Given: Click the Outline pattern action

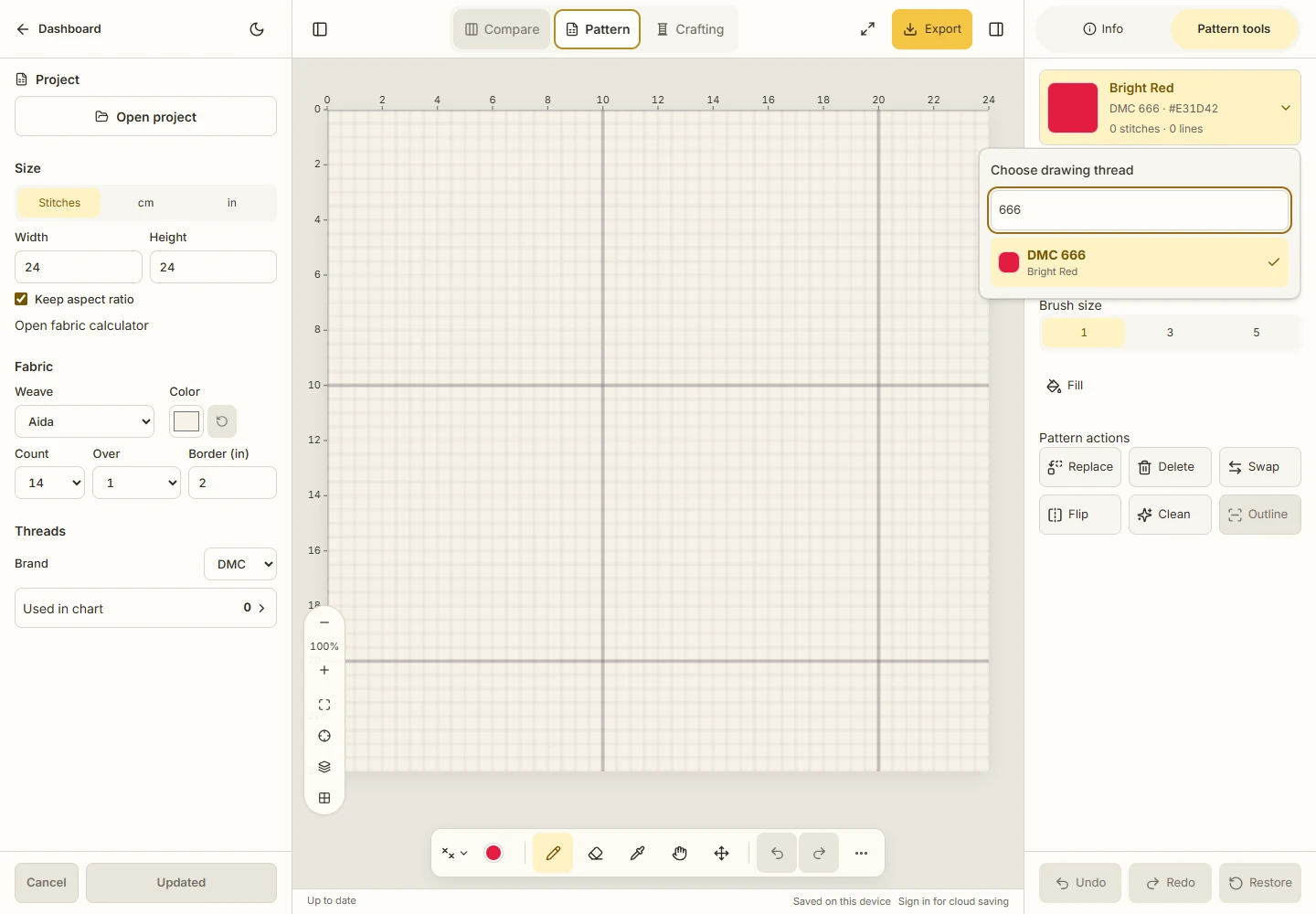Looking at the screenshot, I should 1260,515.
